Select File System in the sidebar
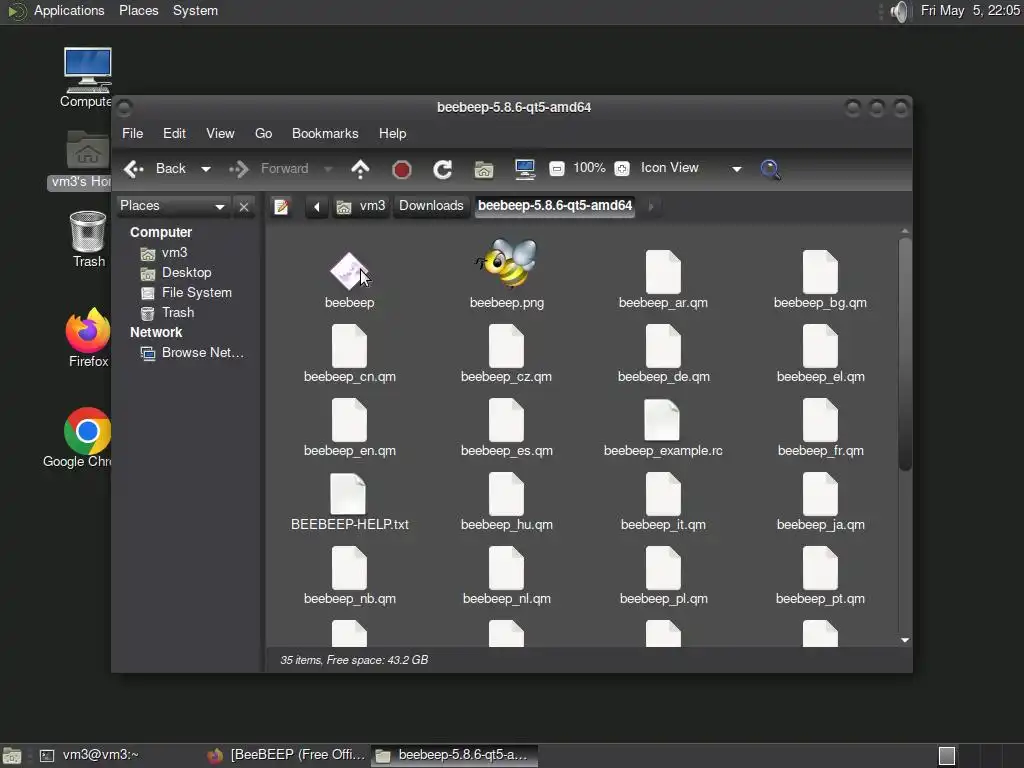 [197, 293]
